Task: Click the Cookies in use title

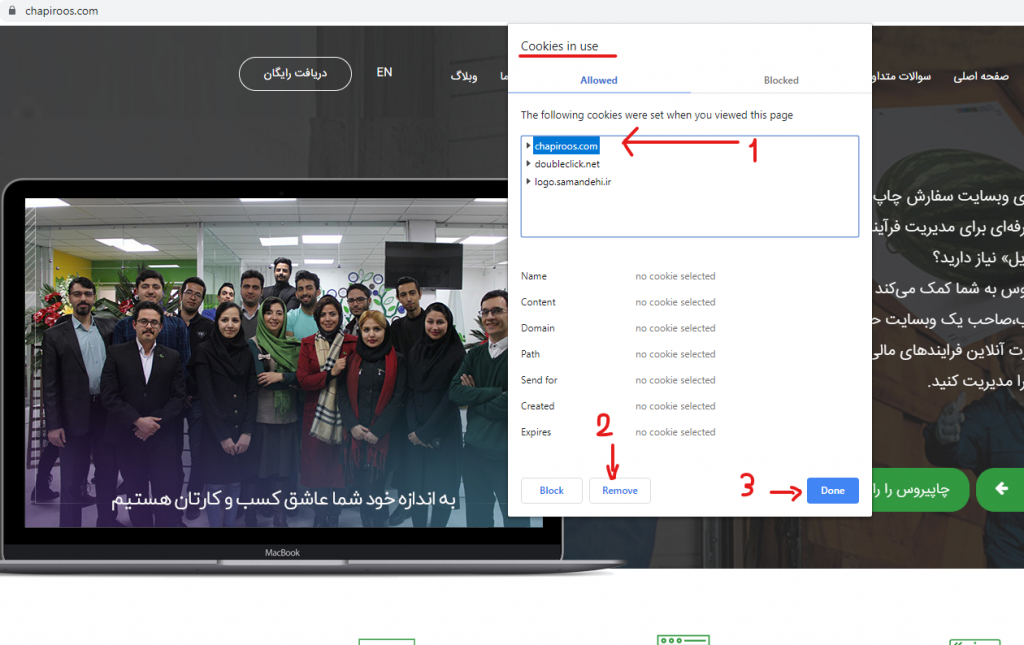Action: [559, 46]
